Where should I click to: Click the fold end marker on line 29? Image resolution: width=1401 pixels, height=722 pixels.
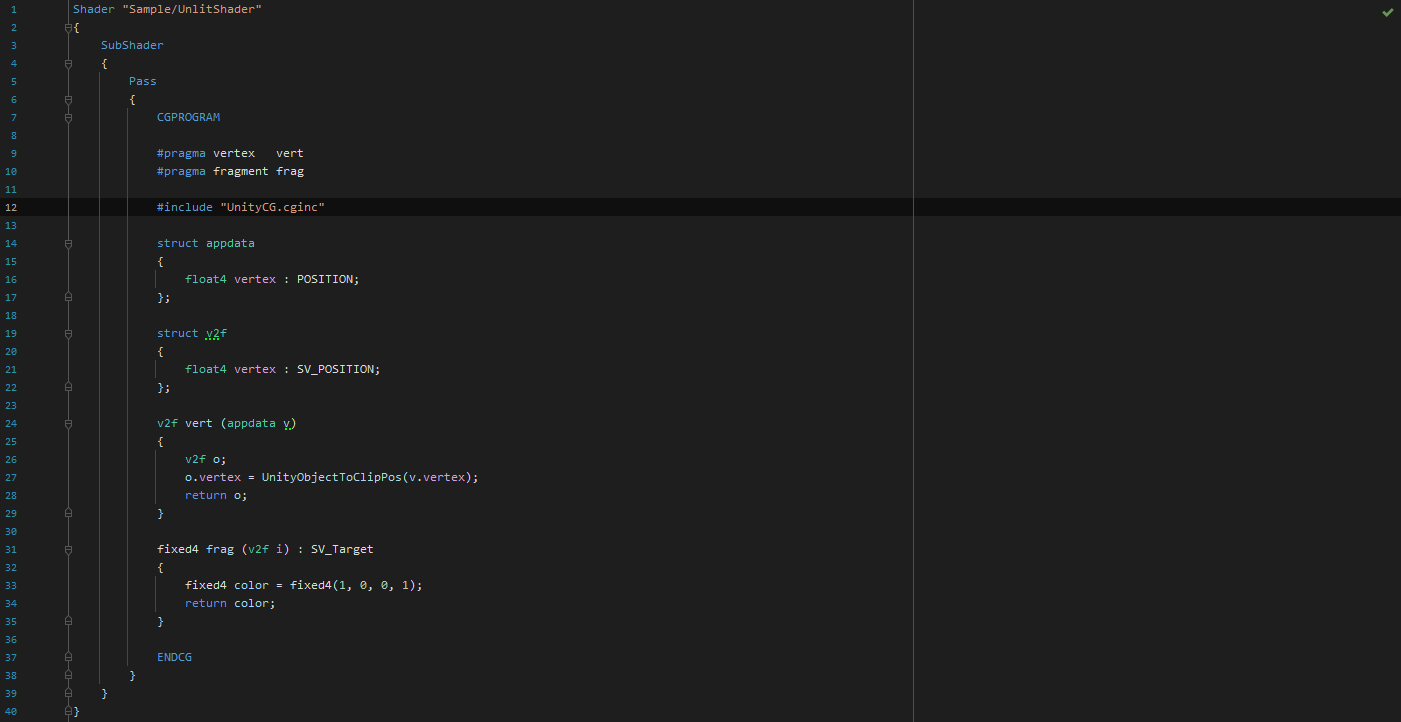click(68, 513)
